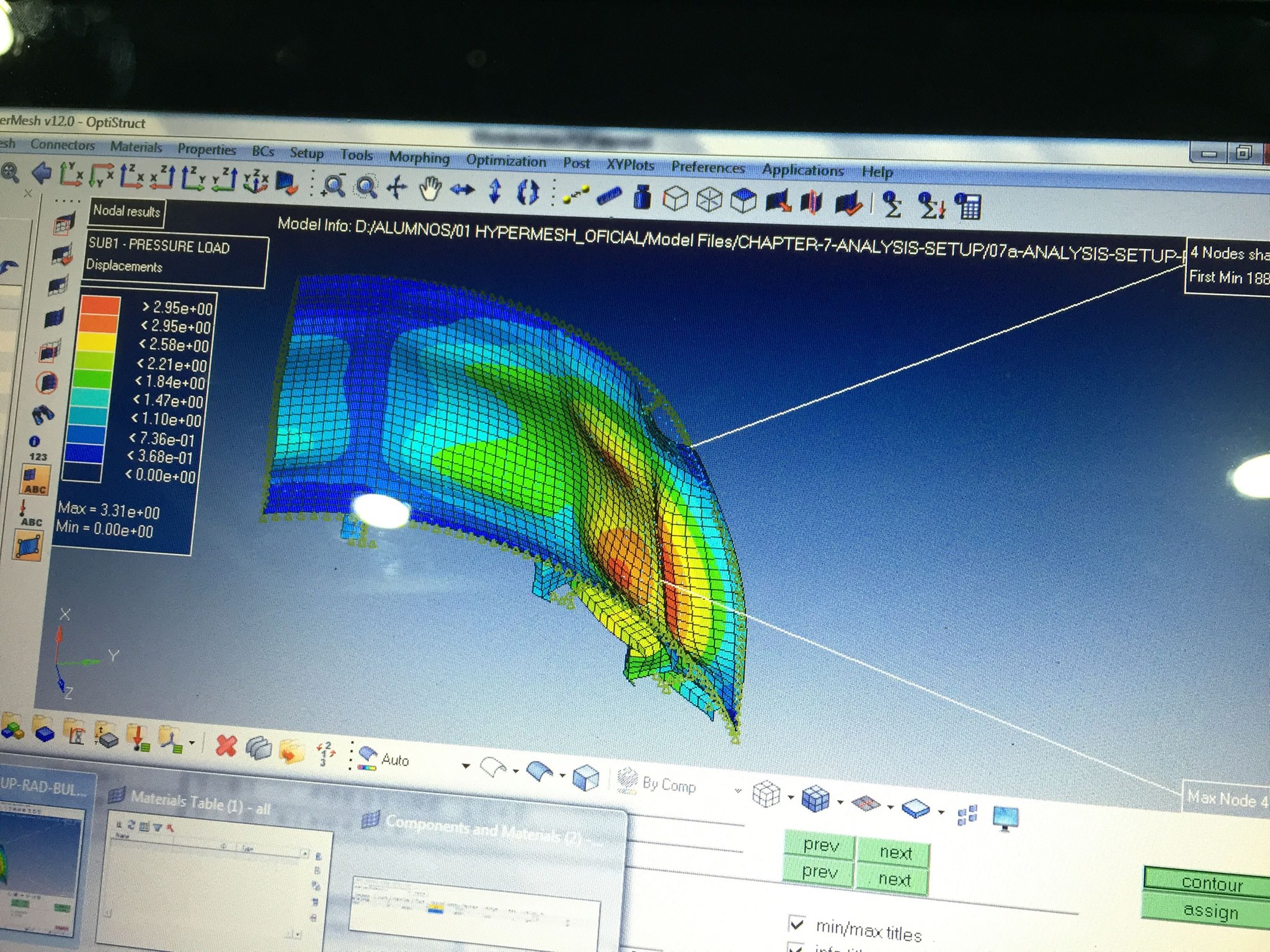Toggle the min/max titles checkbox

(x=797, y=925)
